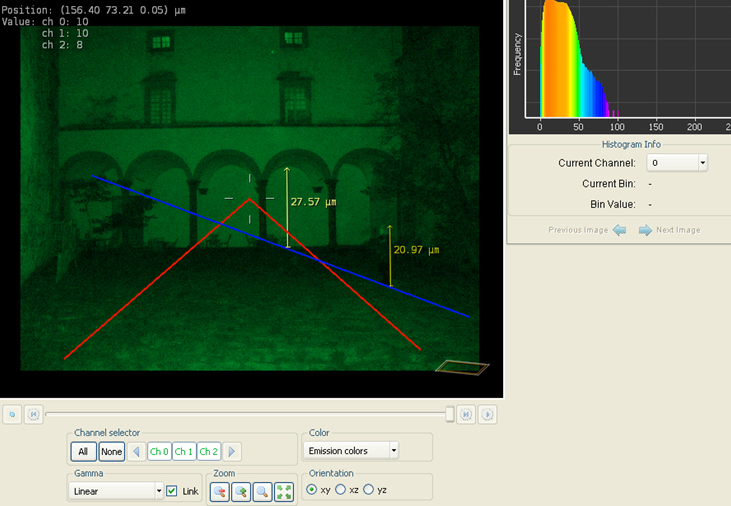Screen dimensions: 731x506
Task: Reset zoom with the plain magnifier icon
Action: pyautogui.click(x=262, y=491)
